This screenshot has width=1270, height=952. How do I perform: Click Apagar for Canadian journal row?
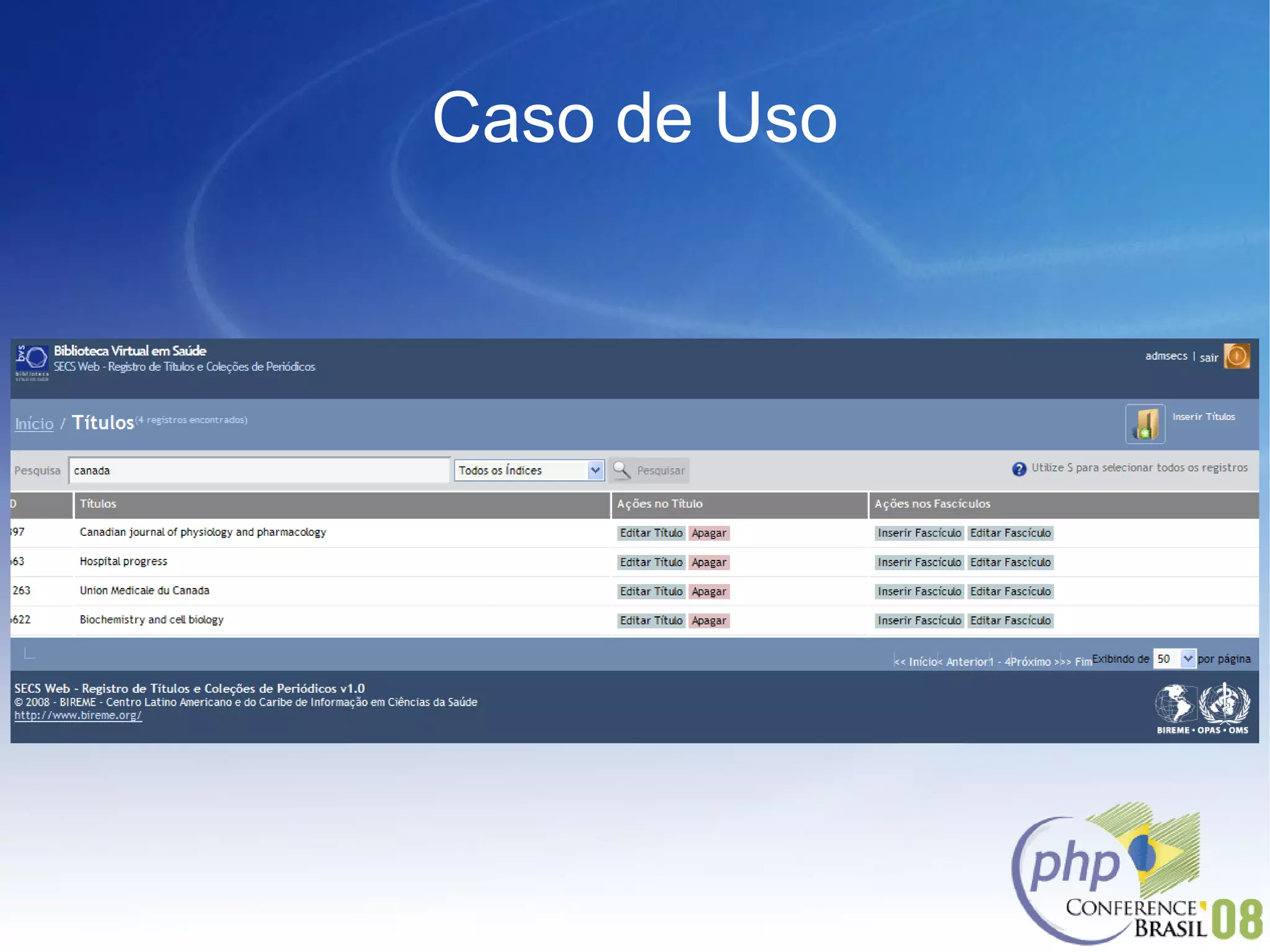(709, 533)
